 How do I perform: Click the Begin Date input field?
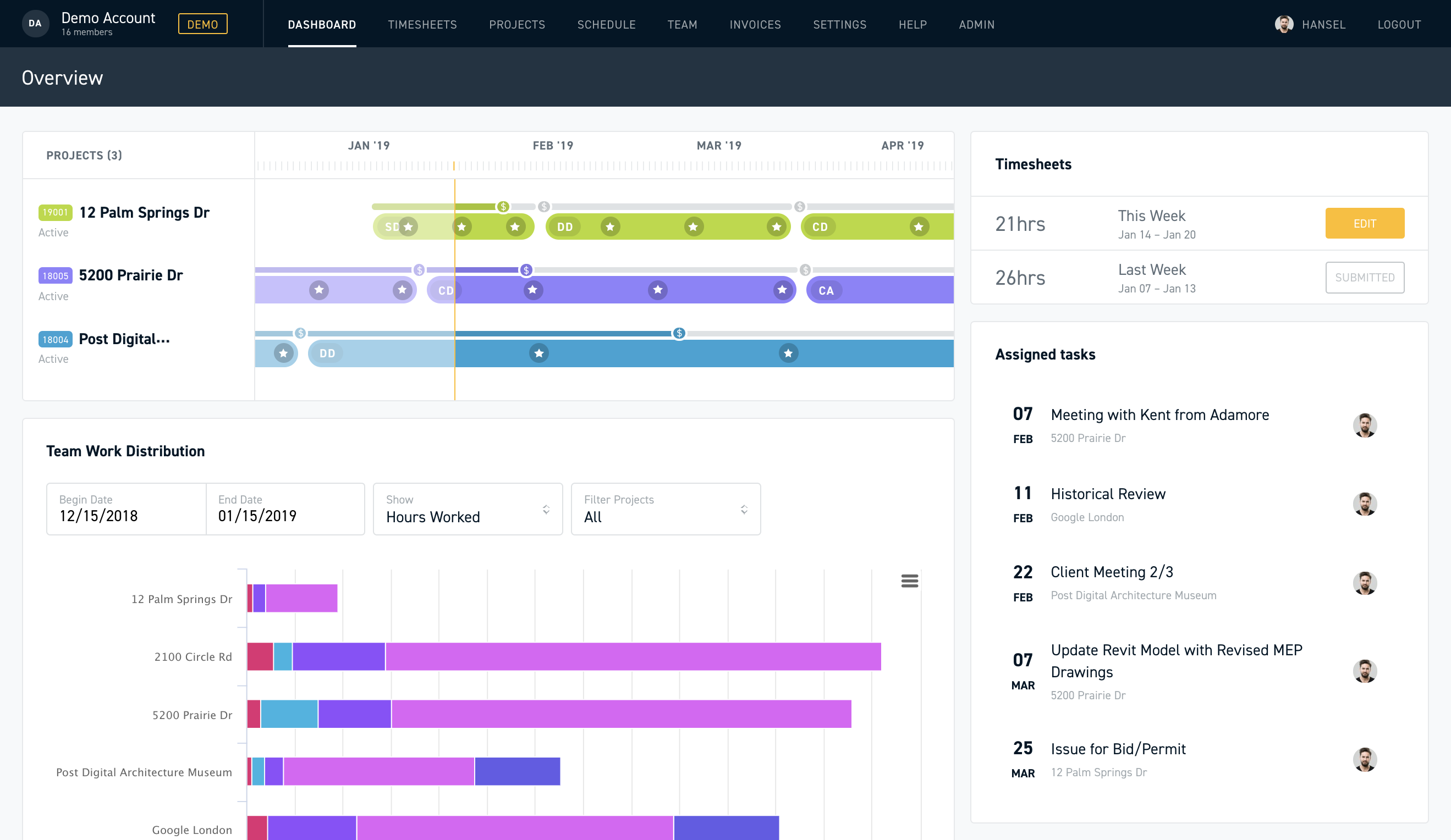coord(126,509)
